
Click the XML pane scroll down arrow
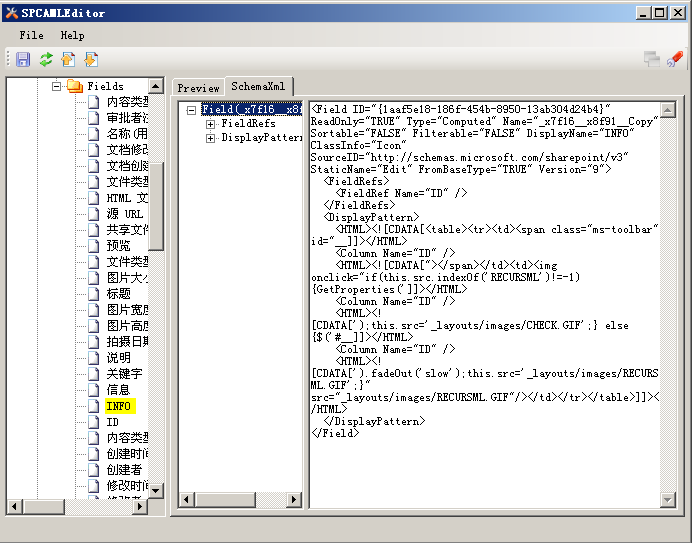point(667,500)
